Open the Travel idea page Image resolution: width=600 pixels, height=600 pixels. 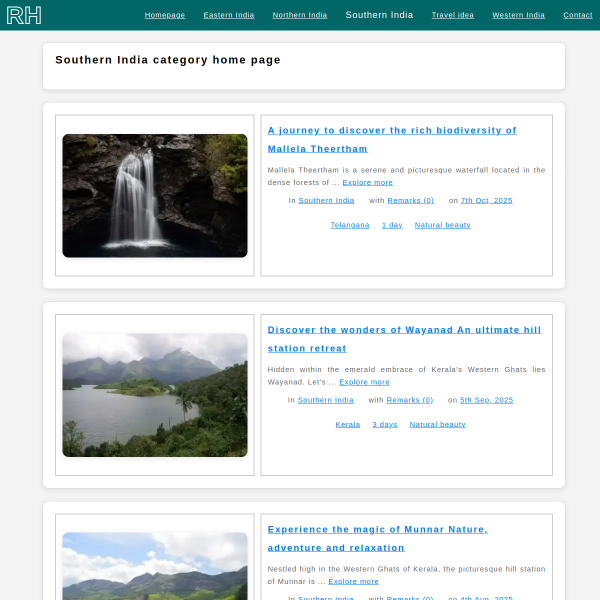453,15
